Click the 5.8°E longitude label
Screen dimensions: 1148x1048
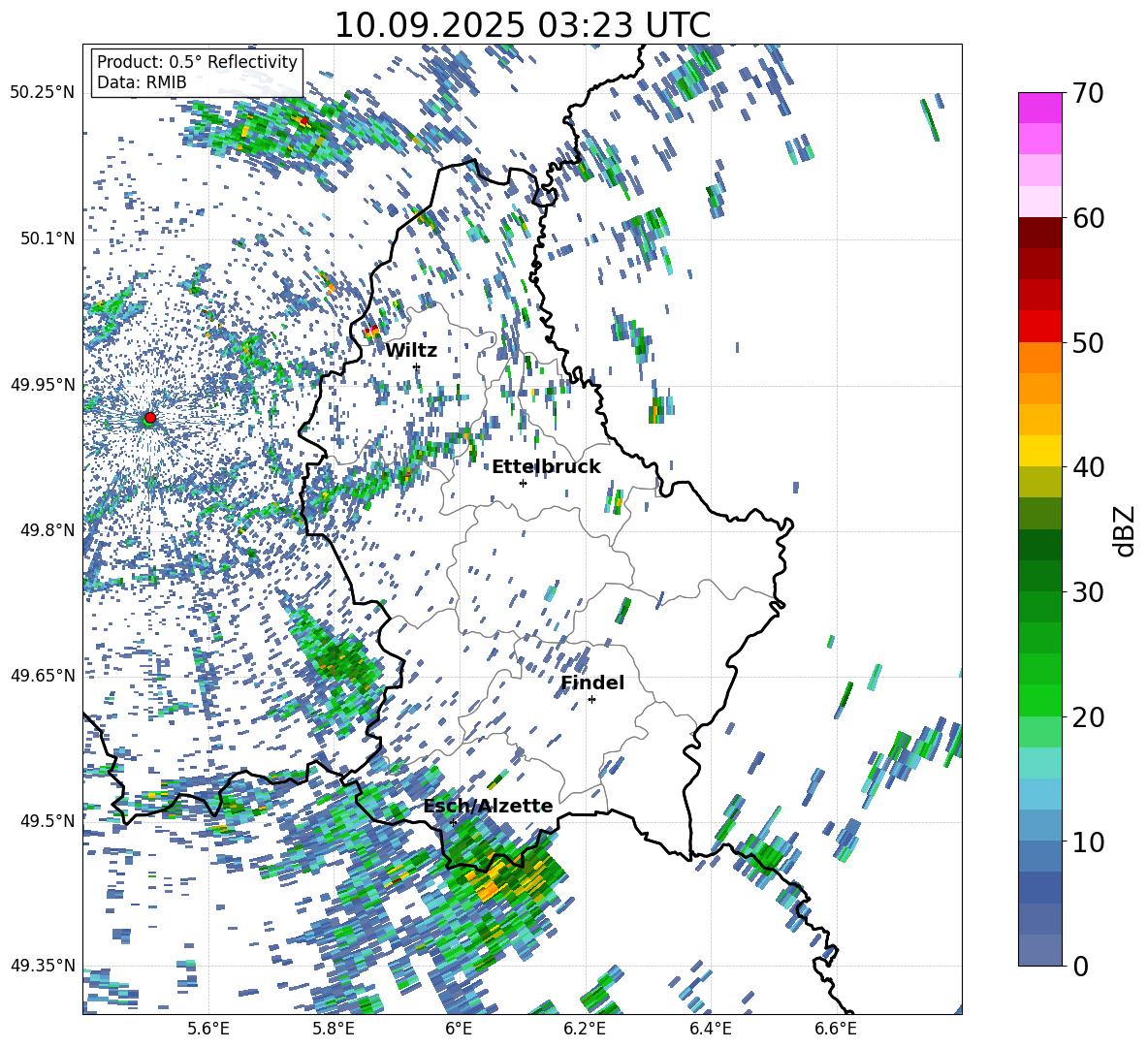(334, 1030)
